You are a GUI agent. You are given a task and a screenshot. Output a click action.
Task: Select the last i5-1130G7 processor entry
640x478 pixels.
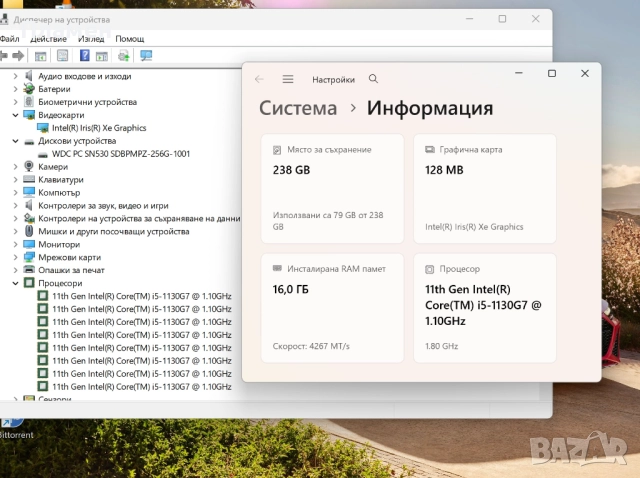click(x=142, y=386)
